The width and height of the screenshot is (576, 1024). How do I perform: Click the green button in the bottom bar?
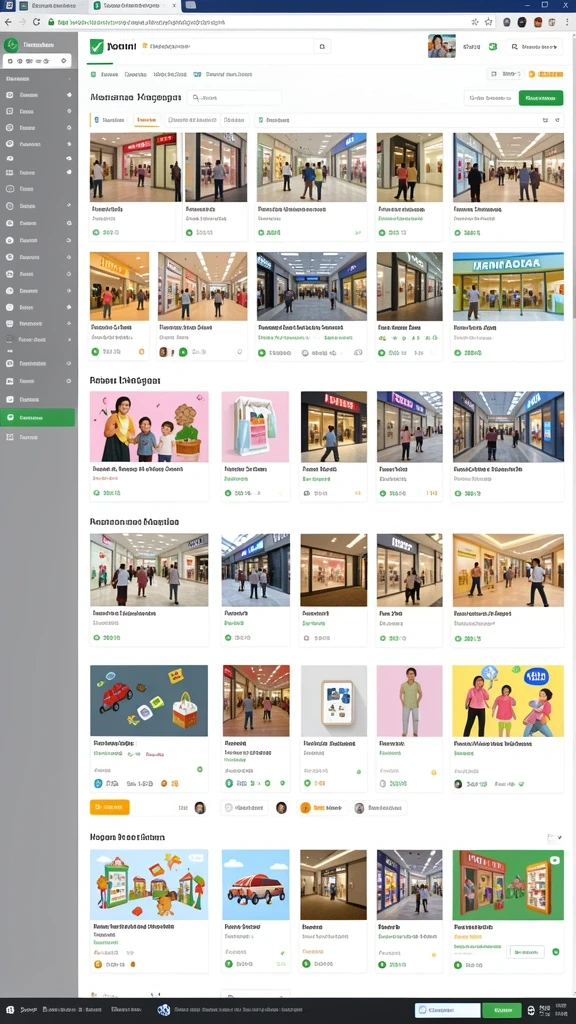[502, 1010]
